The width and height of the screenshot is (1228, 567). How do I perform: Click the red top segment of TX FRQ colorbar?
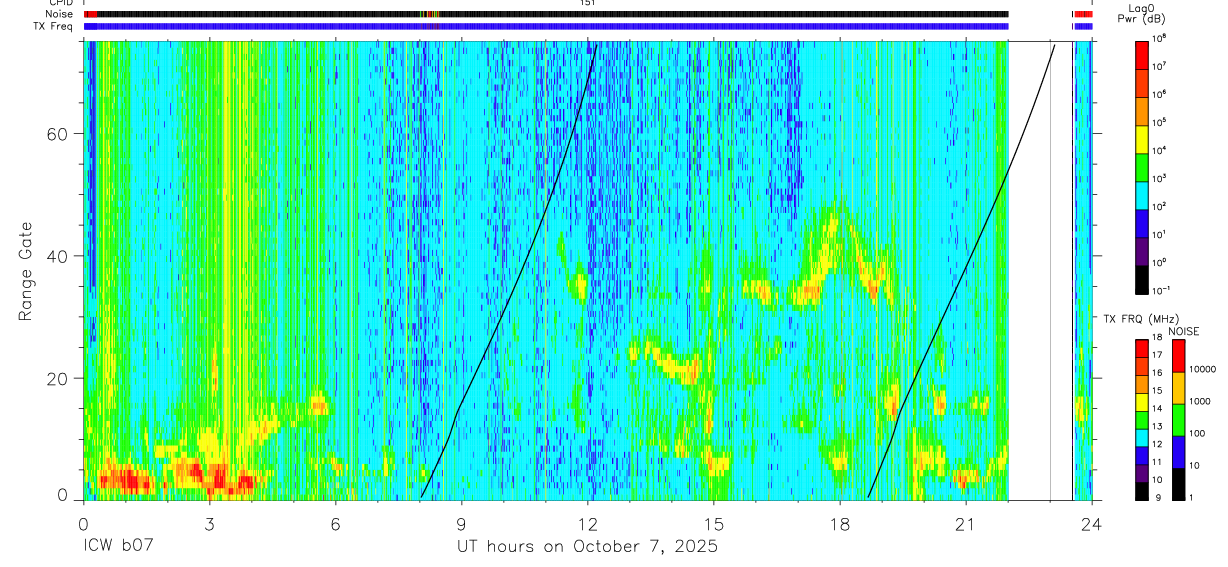coord(1142,347)
